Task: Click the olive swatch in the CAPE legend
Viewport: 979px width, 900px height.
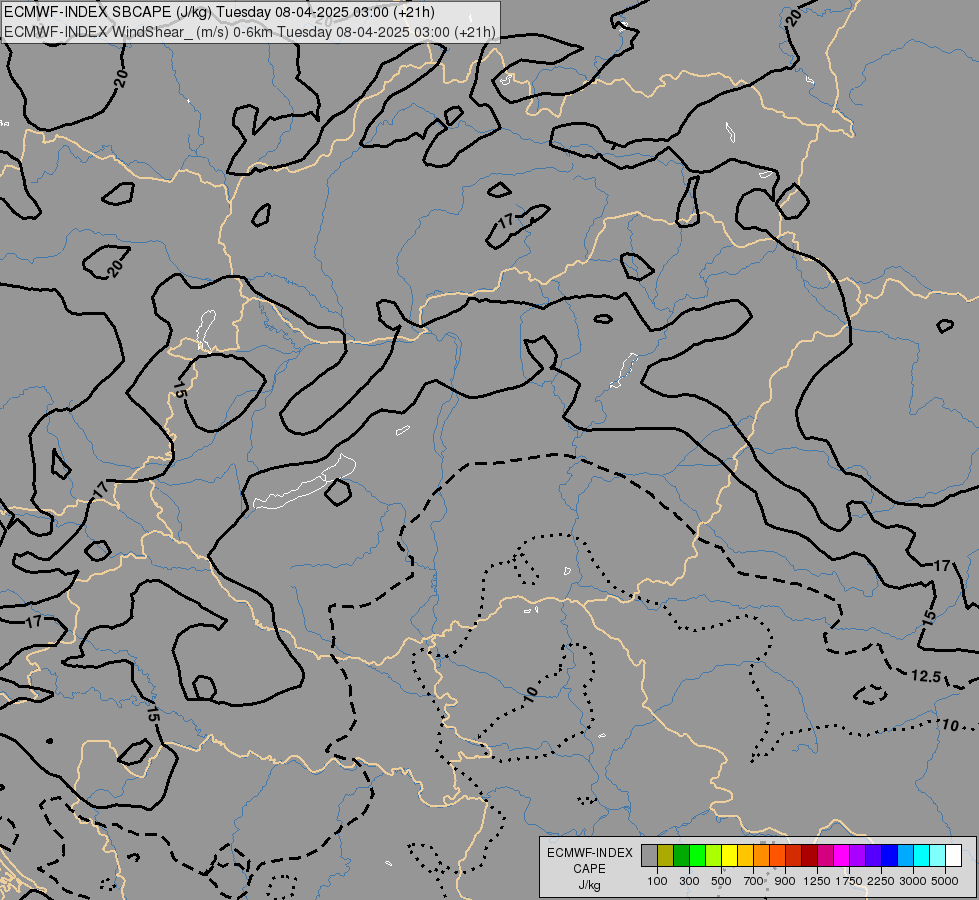Action: click(x=666, y=855)
